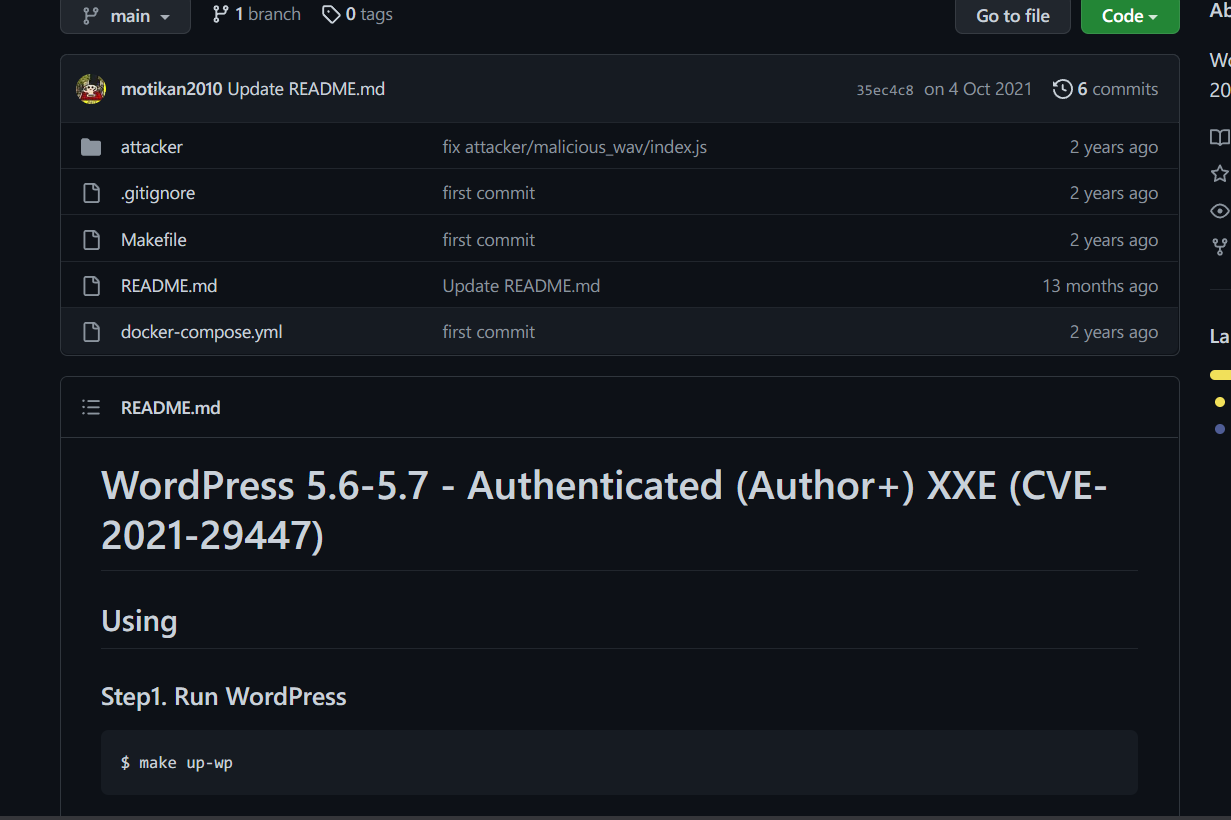Click the README.md file icon in list

(91, 286)
